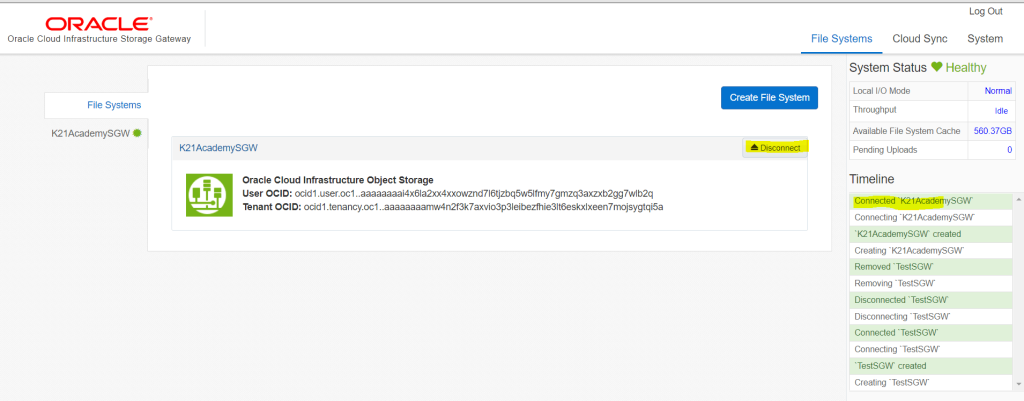Click the green heart Healthy icon

point(936,67)
